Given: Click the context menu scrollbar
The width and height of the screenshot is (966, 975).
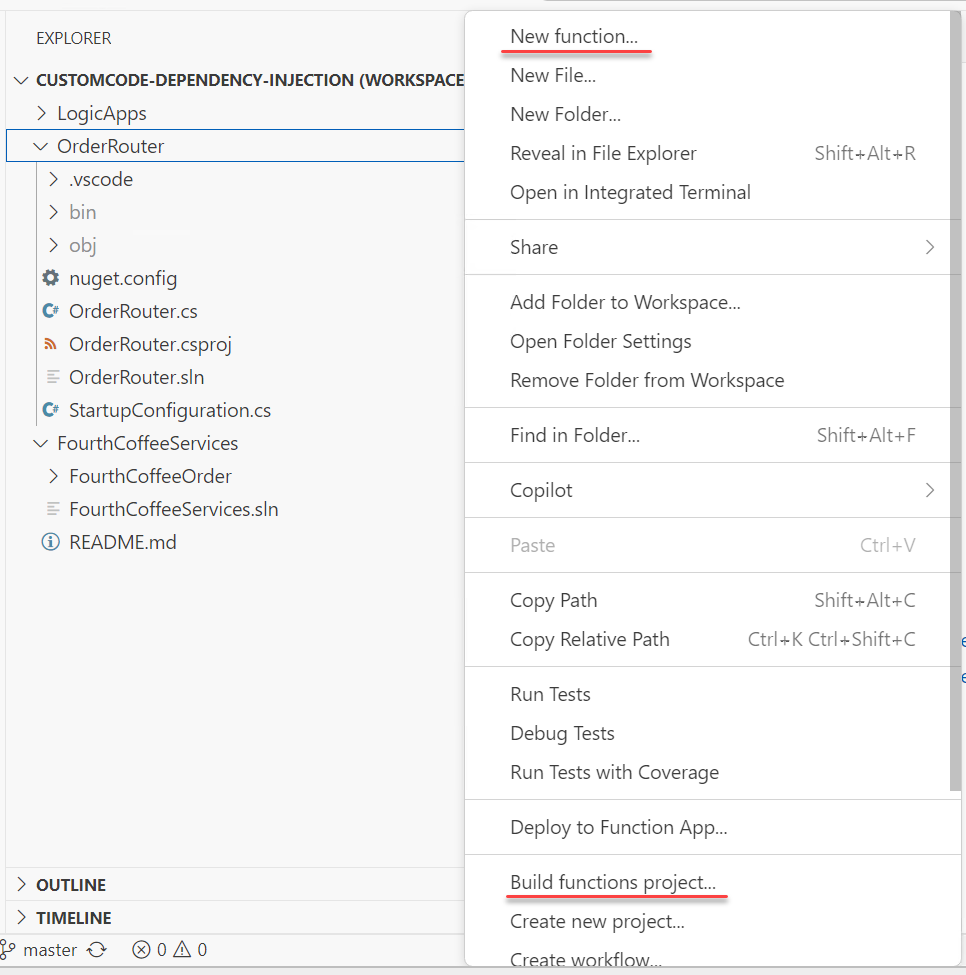Looking at the screenshot, I should coord(955,400).
